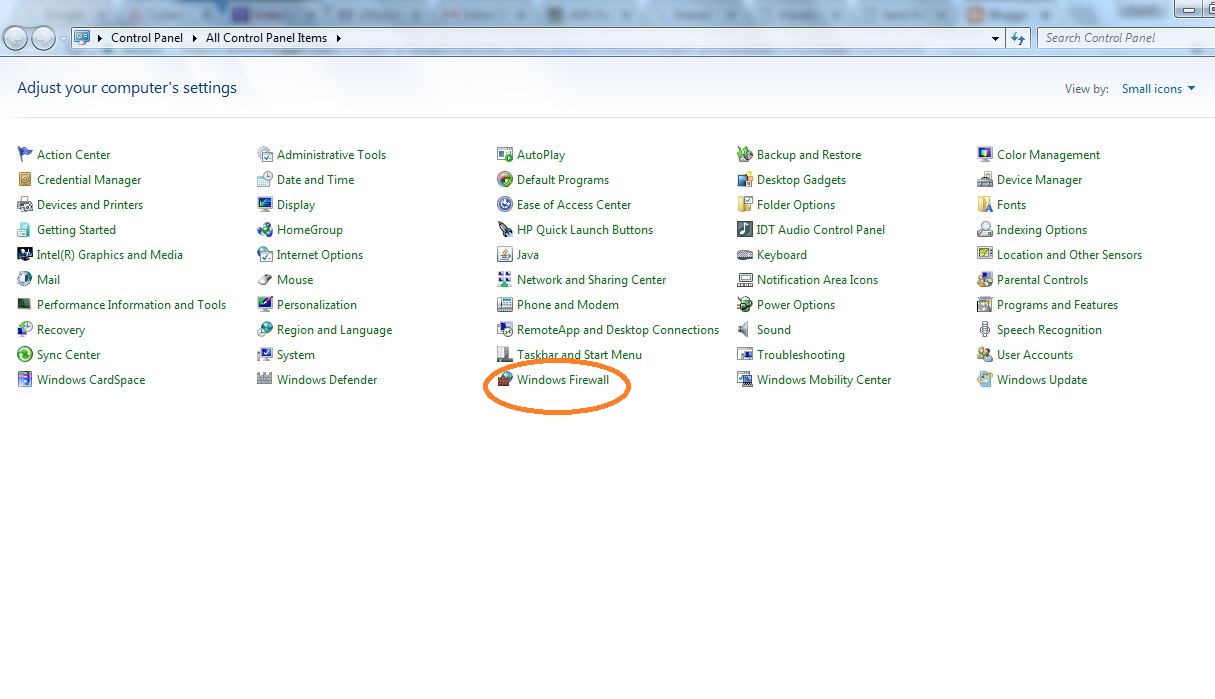Click the refresh button in the address bar
The height and width of the screenshot is (699, 1215).
pyautogui.click(x=1017, y=38)
